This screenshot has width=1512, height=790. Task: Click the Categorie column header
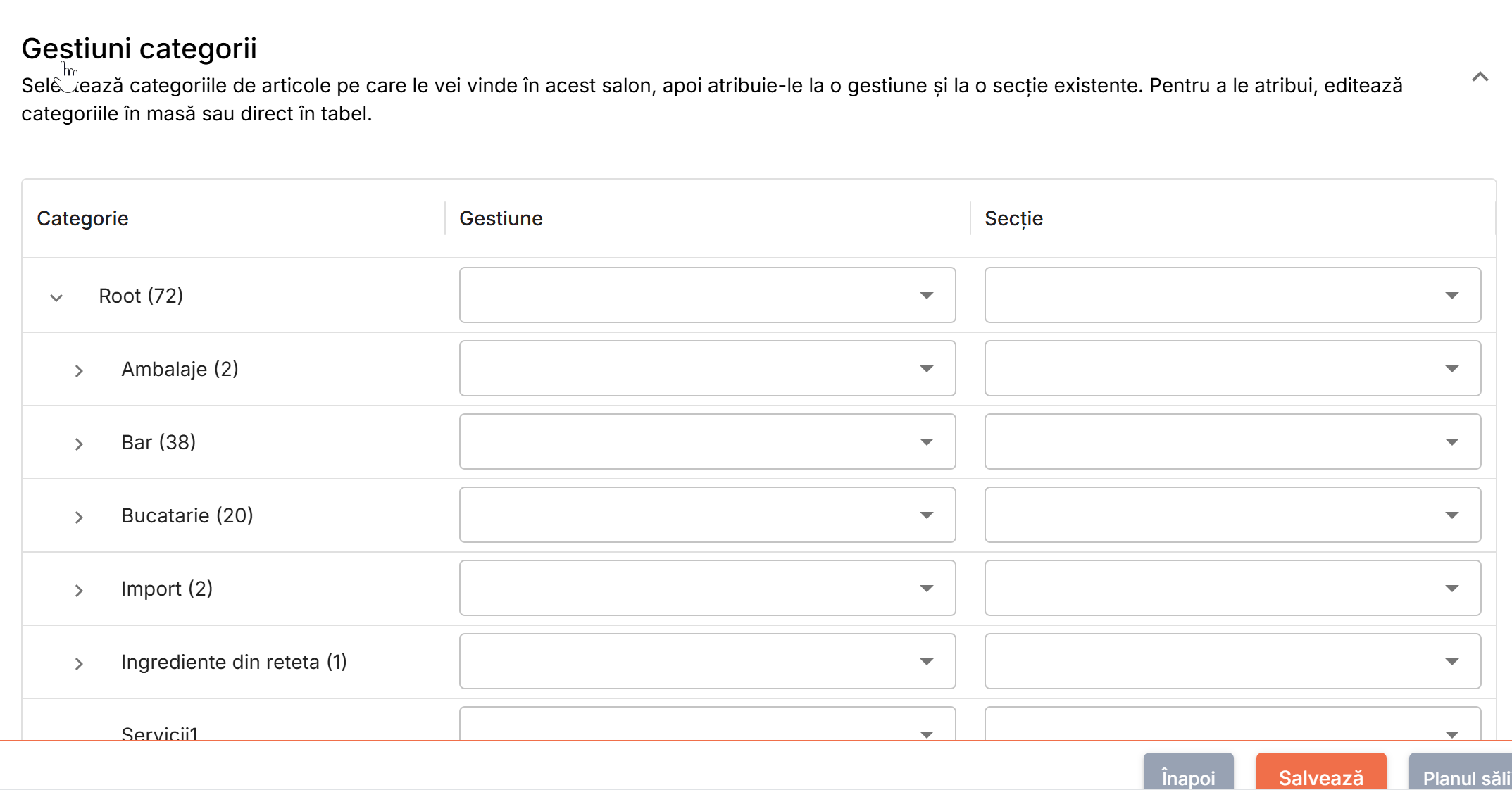click(x=82, y=218)
